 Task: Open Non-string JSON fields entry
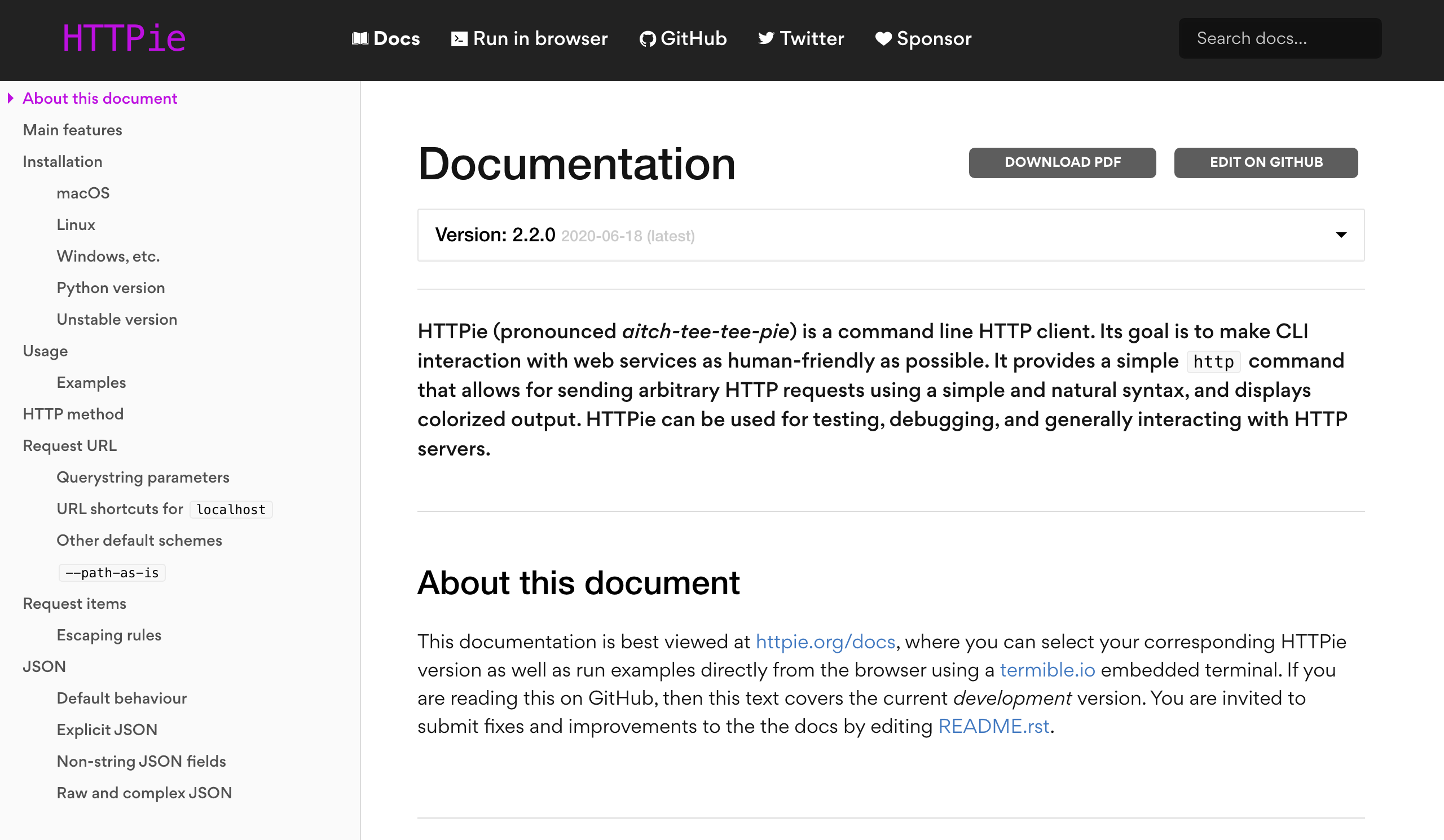(141, 762)
